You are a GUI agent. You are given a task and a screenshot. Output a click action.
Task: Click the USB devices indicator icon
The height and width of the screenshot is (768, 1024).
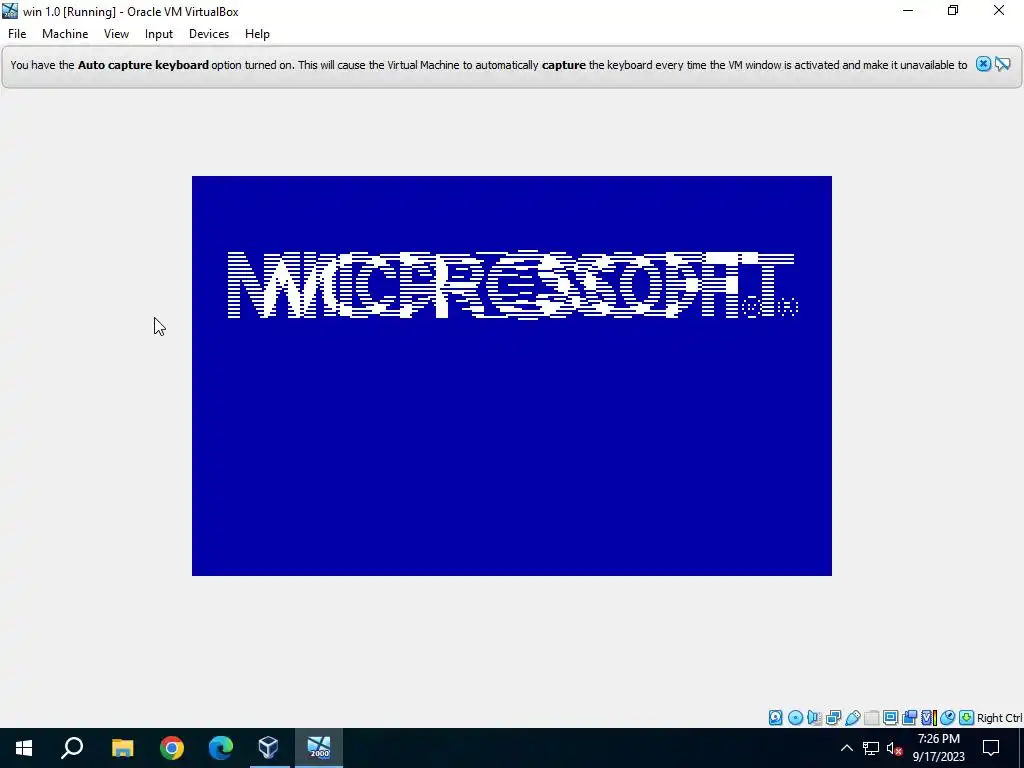[x=853, y=718]
